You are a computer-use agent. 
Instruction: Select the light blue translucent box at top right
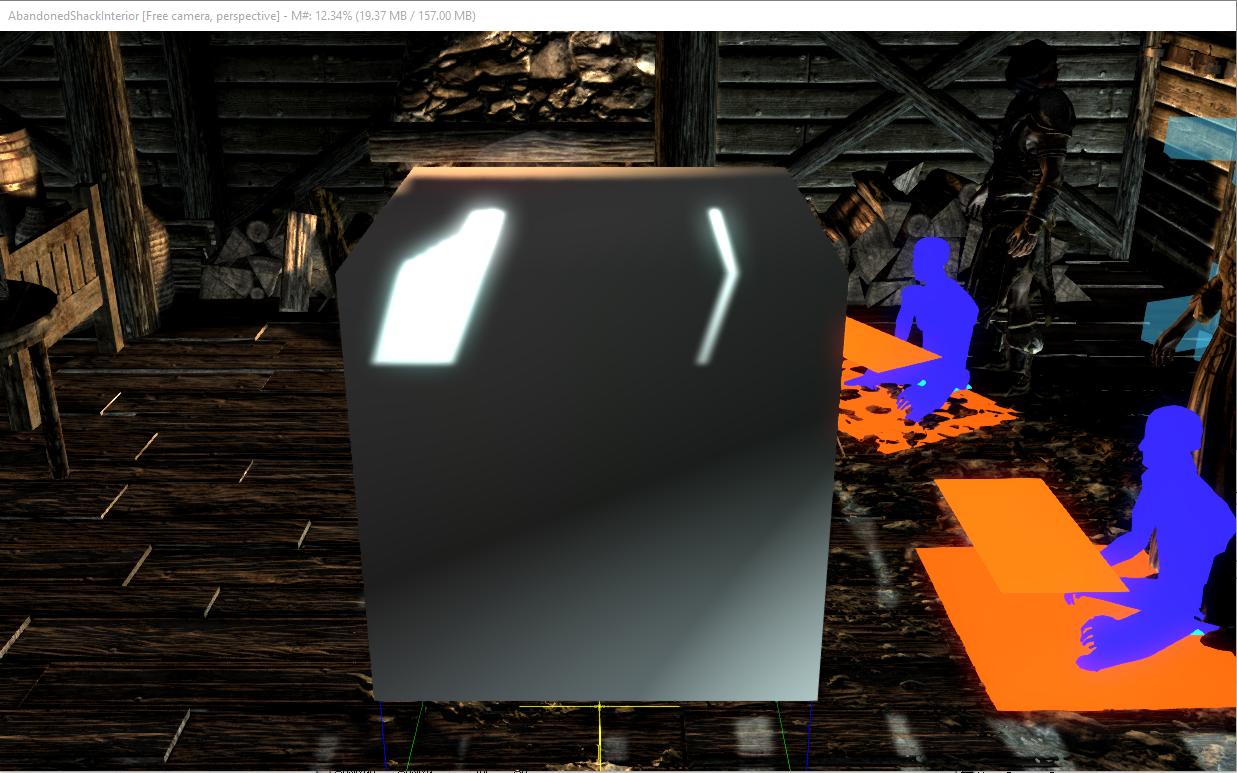tap(1200, 139)
